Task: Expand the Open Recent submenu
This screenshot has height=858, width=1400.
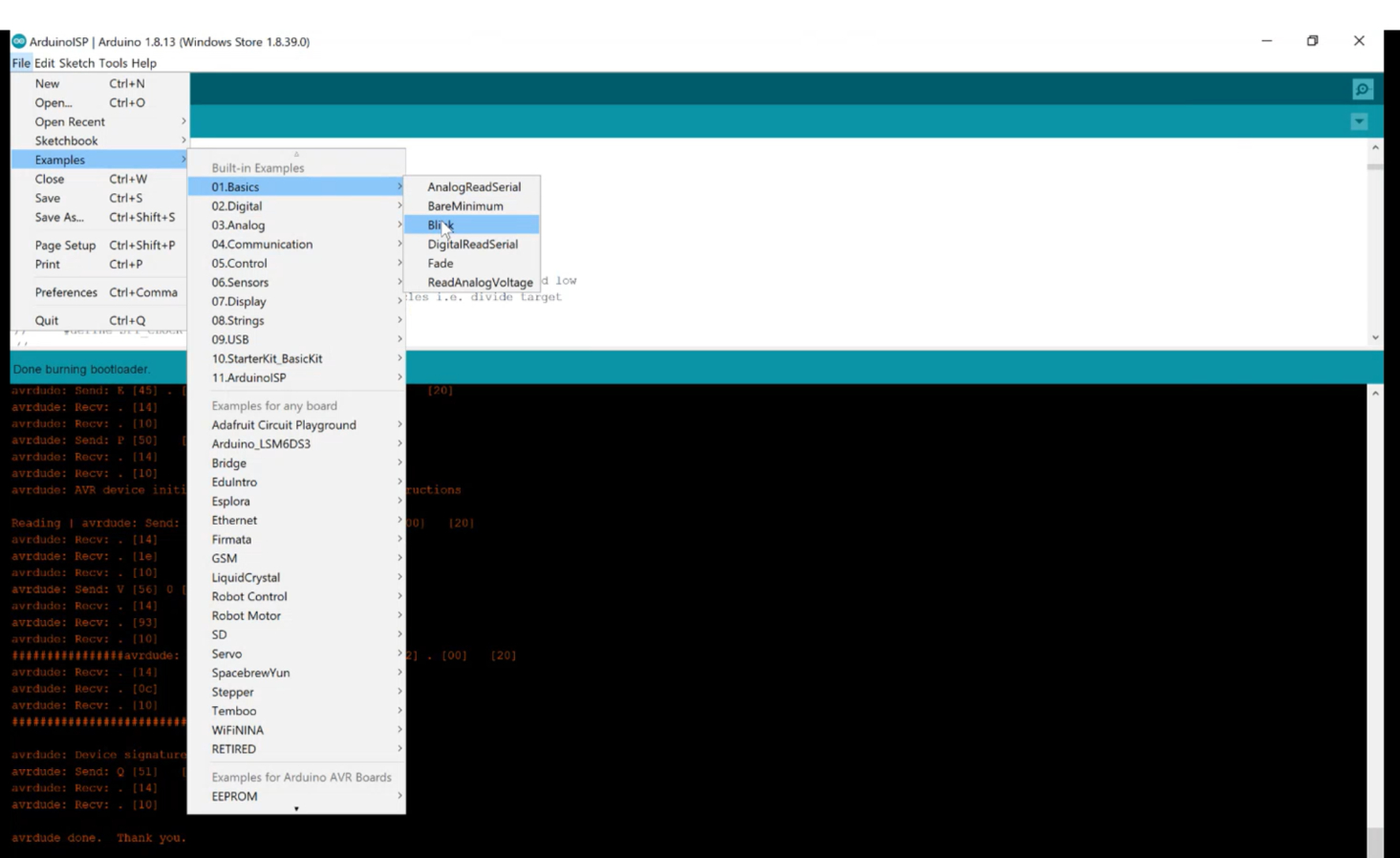Action: click(100, 122)
